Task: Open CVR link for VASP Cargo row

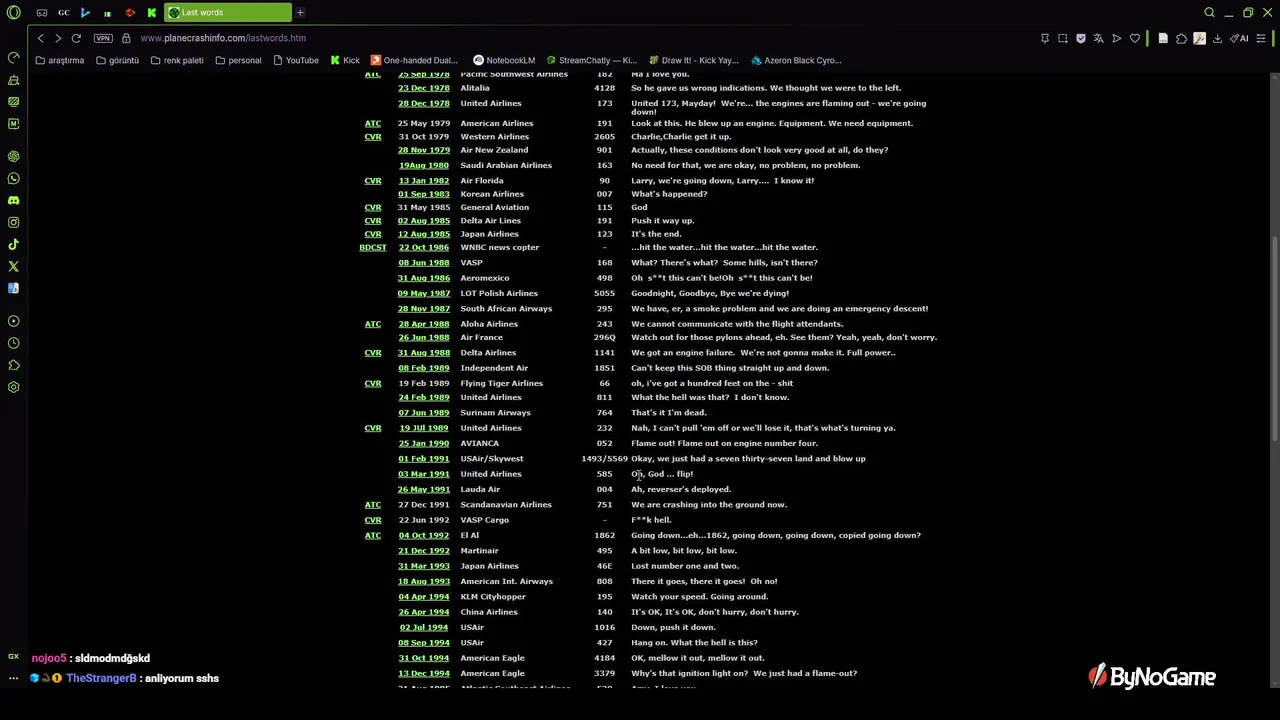Action: pyautogui.click(x=373, y=520)
